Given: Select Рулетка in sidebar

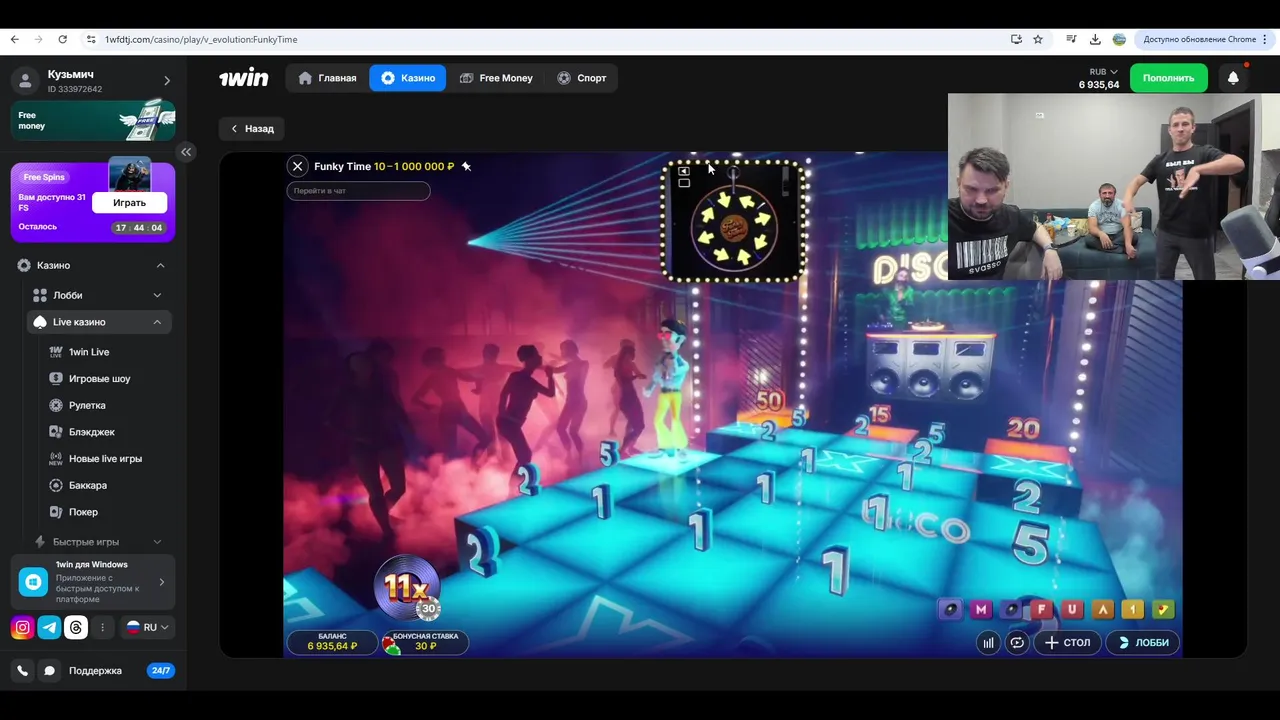Looking at the screenshot, I should coord(87,405).
